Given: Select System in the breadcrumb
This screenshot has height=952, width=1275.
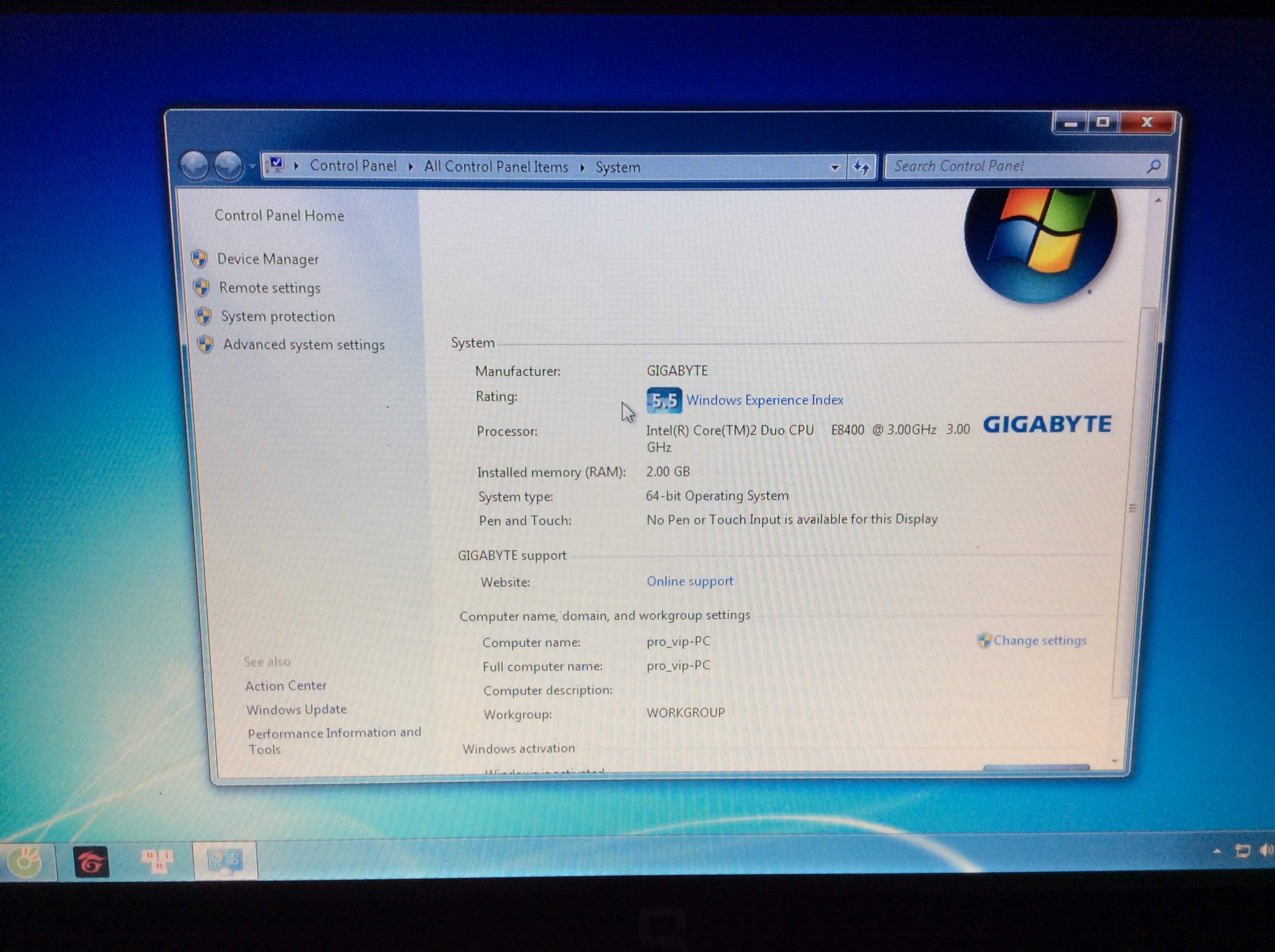Looking at the screenshot, I should click(x=617, y=168).
